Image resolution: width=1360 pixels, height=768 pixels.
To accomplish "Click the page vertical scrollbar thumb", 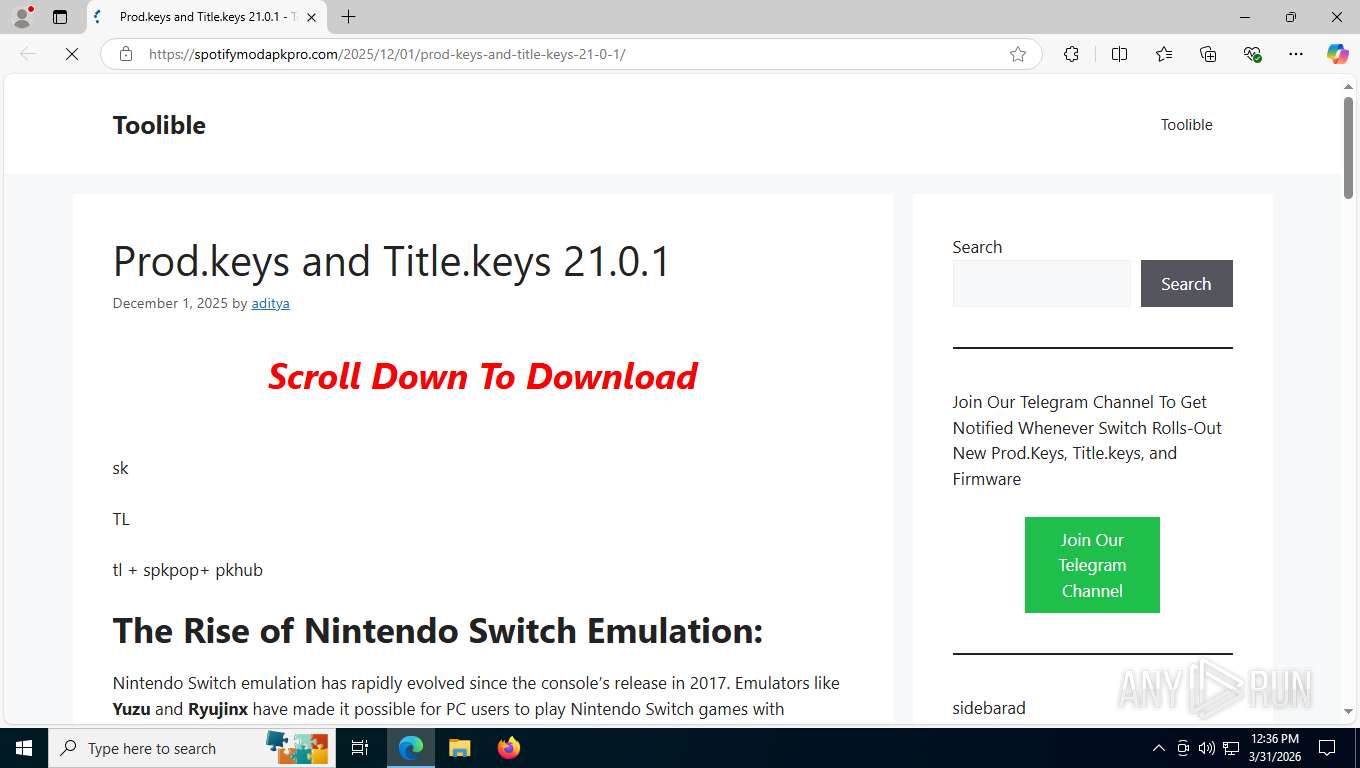I will coord(1348,147).
